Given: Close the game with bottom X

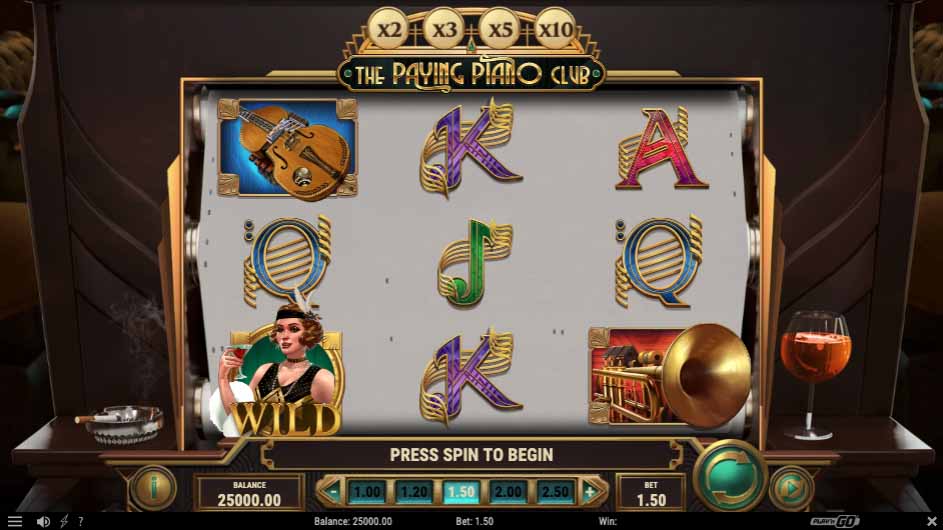Looking at the screenshot, I should tap(932, 521).
